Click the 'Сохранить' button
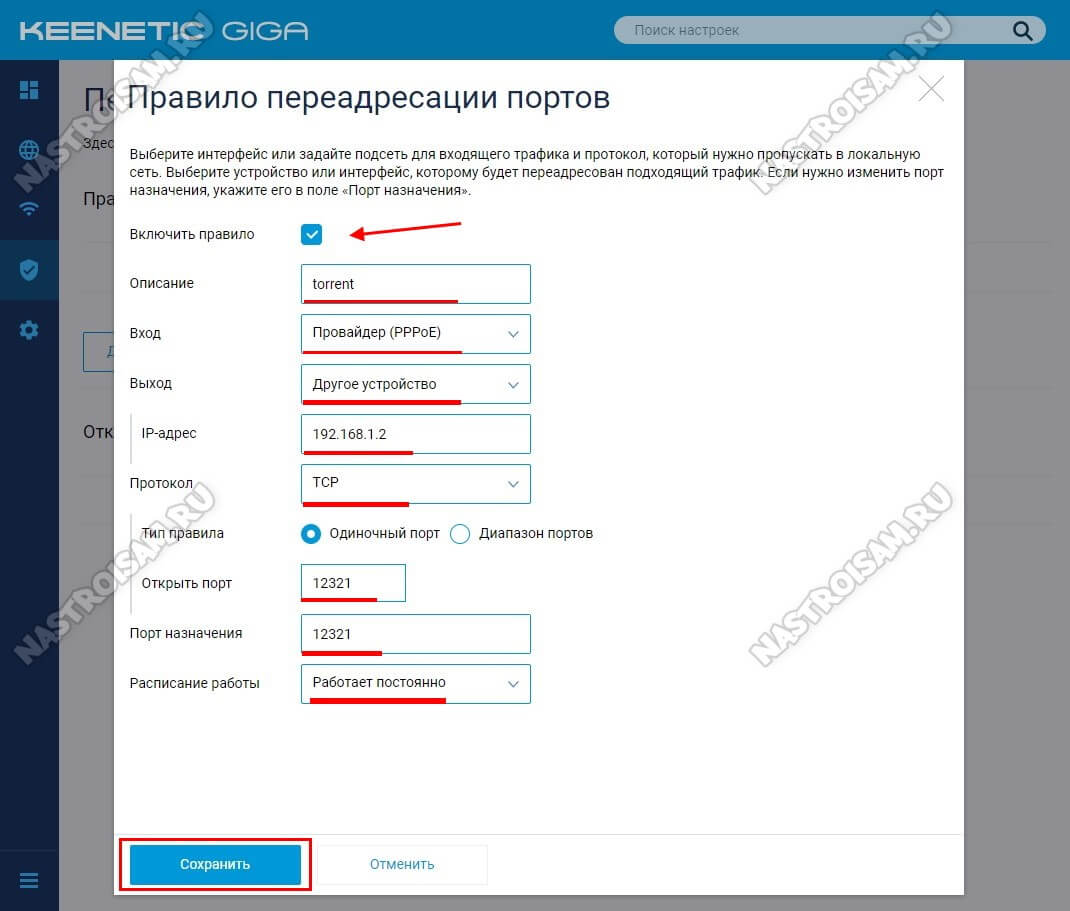This screenshot has height=911, width=1070. (215, 865)
